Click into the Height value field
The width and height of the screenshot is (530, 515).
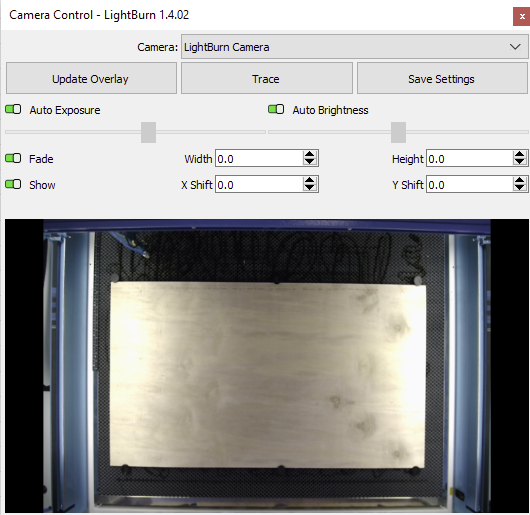point(470,158)
